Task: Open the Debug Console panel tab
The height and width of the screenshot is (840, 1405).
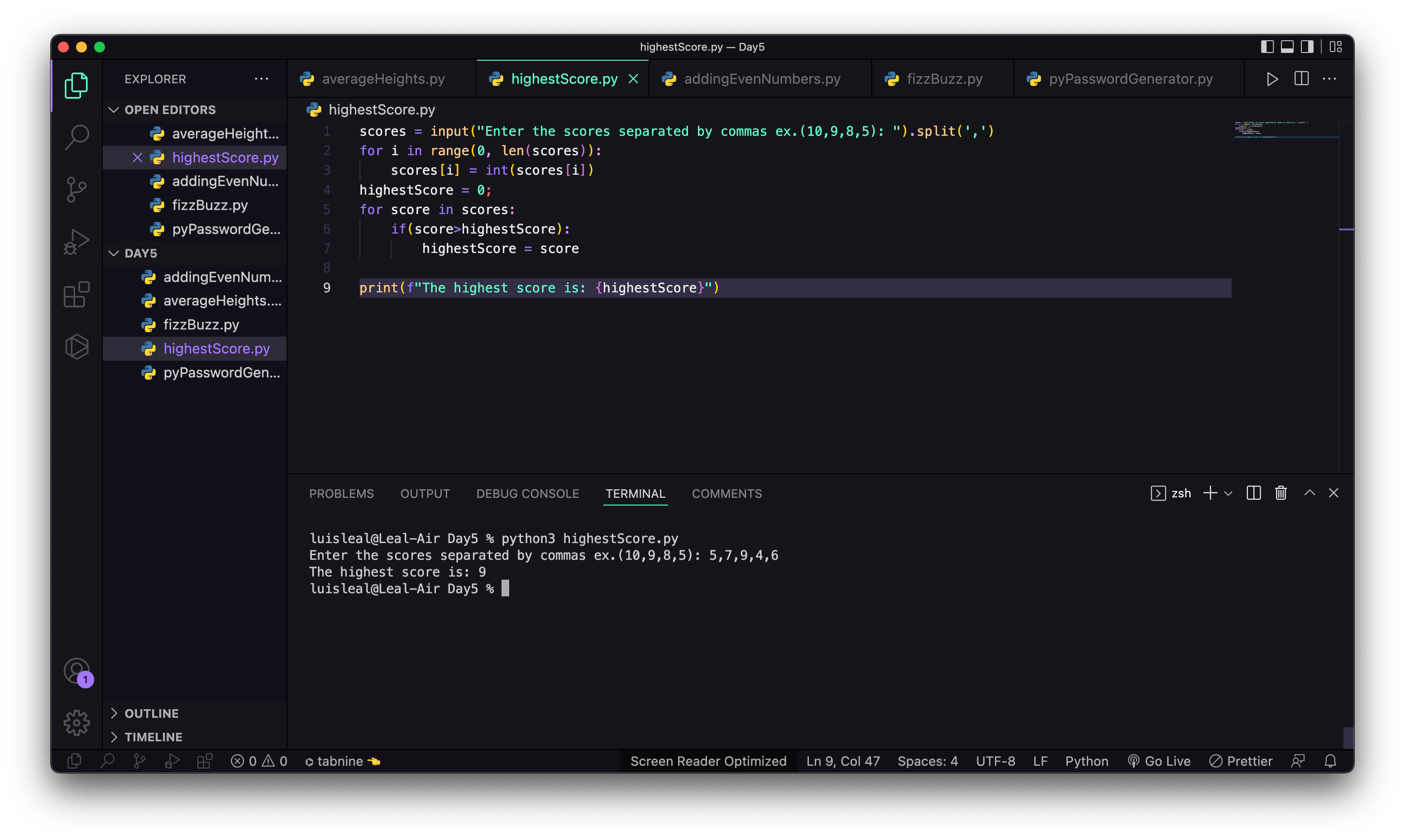Action: pyautogui.click(x=527, y=494)
